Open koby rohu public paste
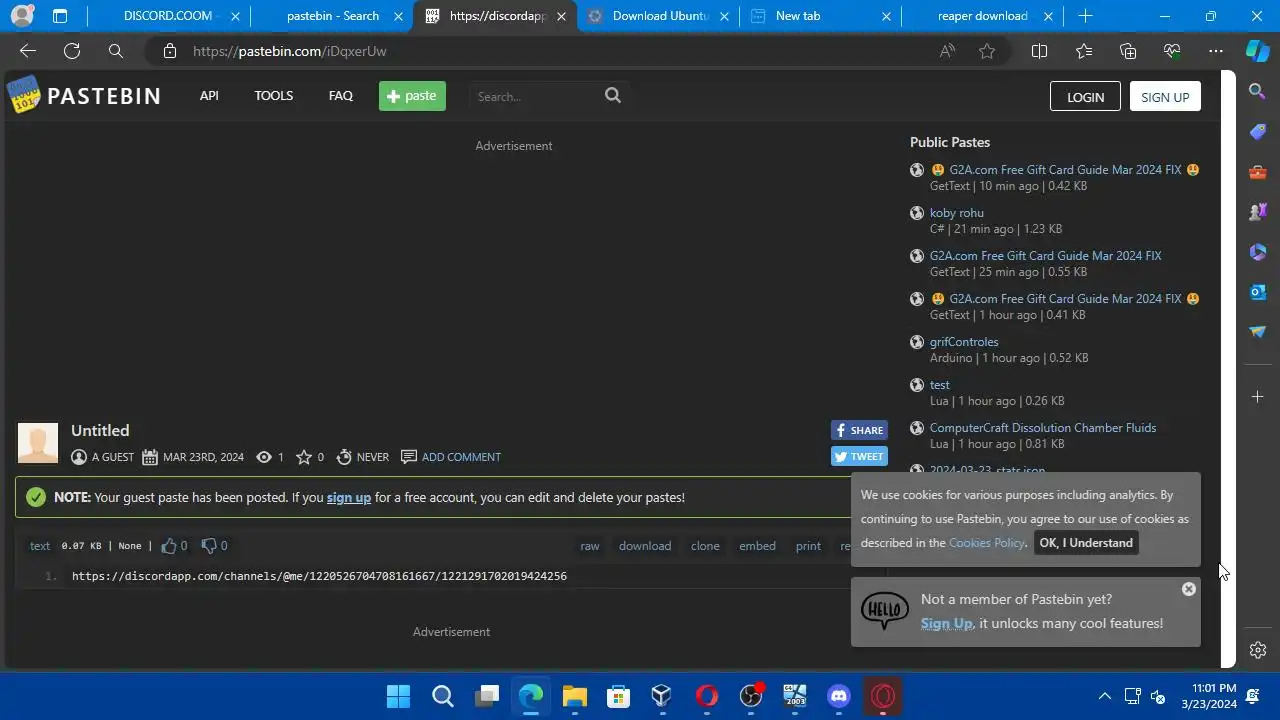This screenshot has width=1280, height=720. click(957, 213)
